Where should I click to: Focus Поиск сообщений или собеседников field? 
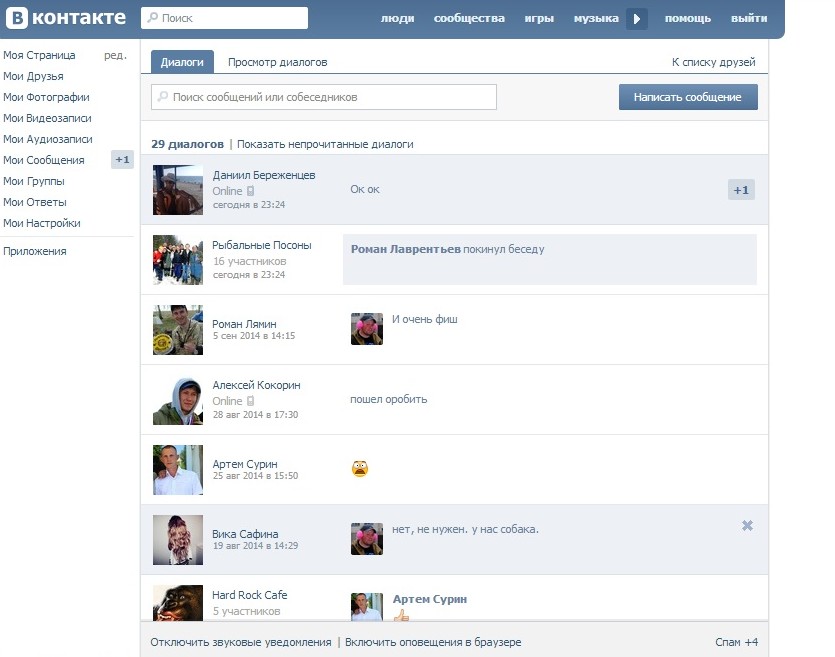coord(324,97)
